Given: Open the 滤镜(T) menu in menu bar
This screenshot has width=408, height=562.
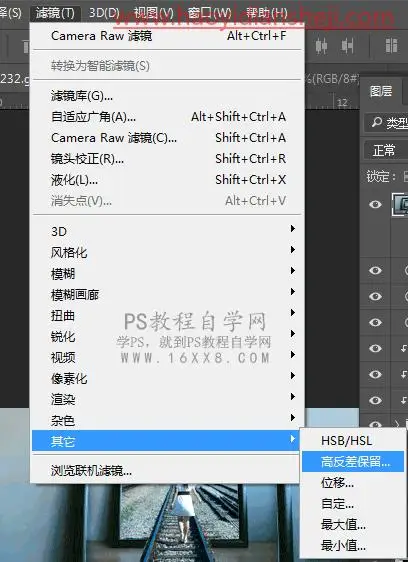Looking at the screenshot, I should click(x=55, y=13).
